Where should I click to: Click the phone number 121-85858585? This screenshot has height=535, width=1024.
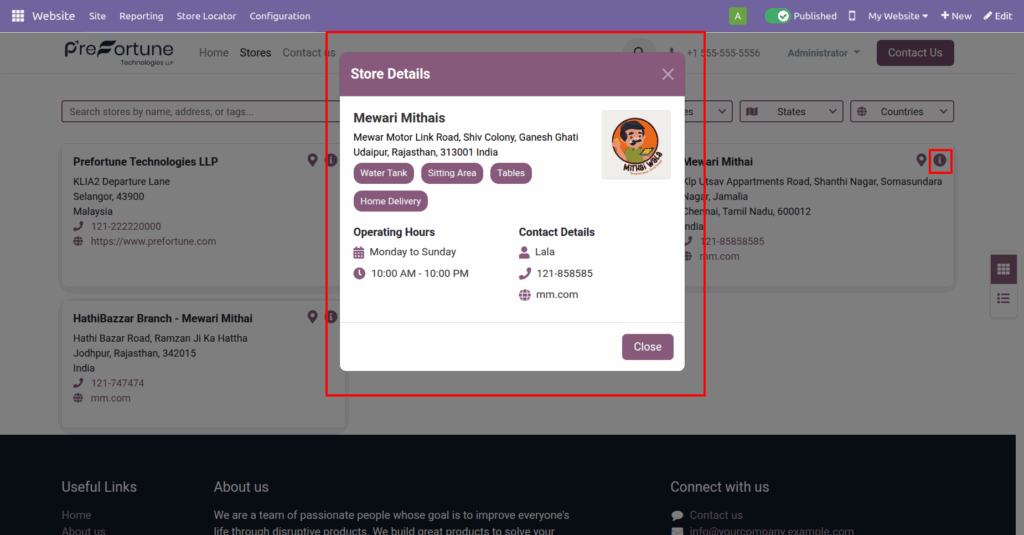731,241
